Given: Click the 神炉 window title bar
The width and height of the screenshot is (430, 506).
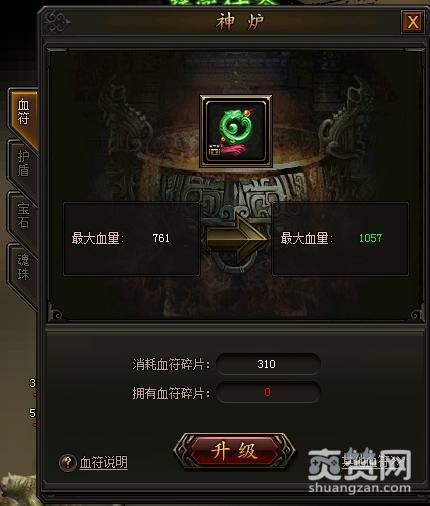Looking at the screenshot, I should tap(233, 22).
